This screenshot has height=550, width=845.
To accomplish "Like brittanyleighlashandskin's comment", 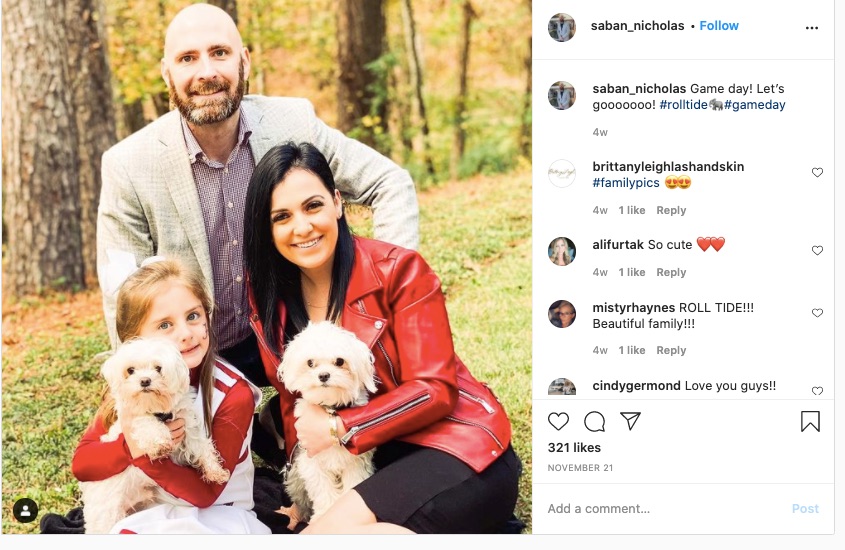I will click(817, 172).
